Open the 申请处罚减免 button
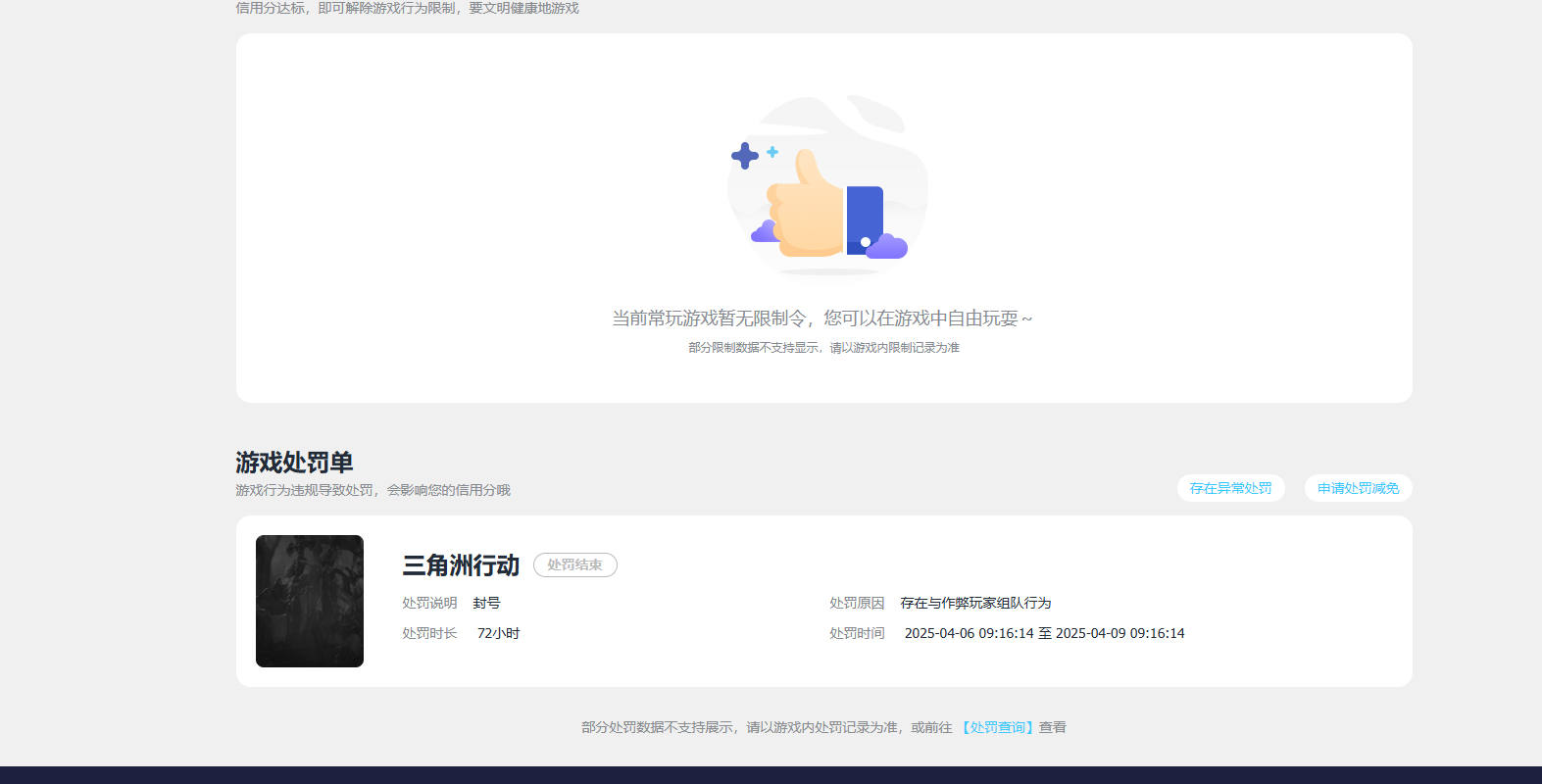 [x=1358, y=488]
